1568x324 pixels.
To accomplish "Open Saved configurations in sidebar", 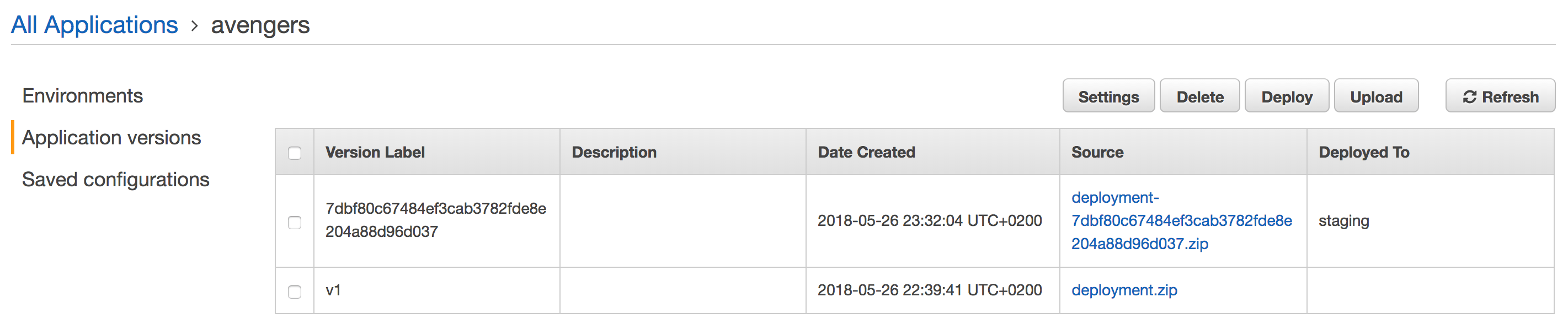I will click(116, 180).
